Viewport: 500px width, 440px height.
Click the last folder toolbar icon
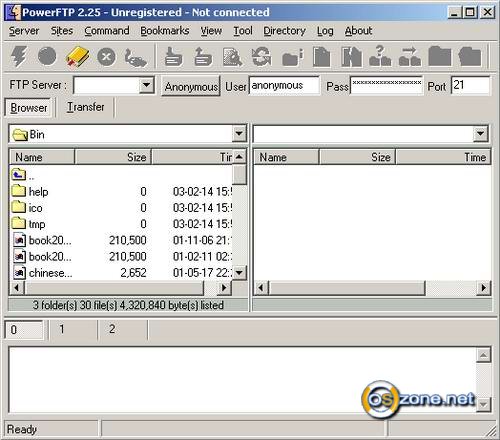[x=470, y=57]
